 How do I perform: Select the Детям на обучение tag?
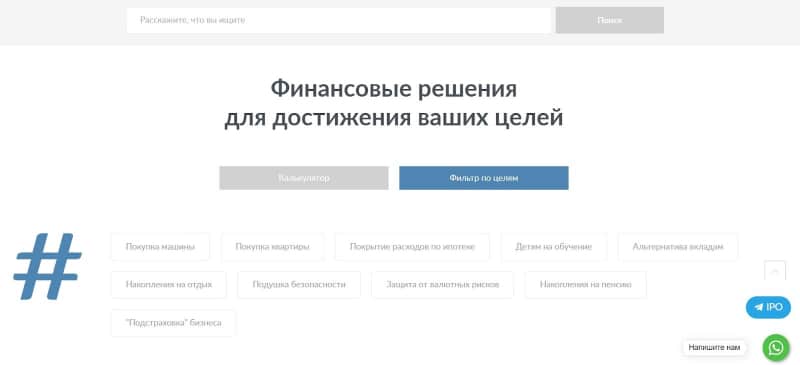pos(554,247)
